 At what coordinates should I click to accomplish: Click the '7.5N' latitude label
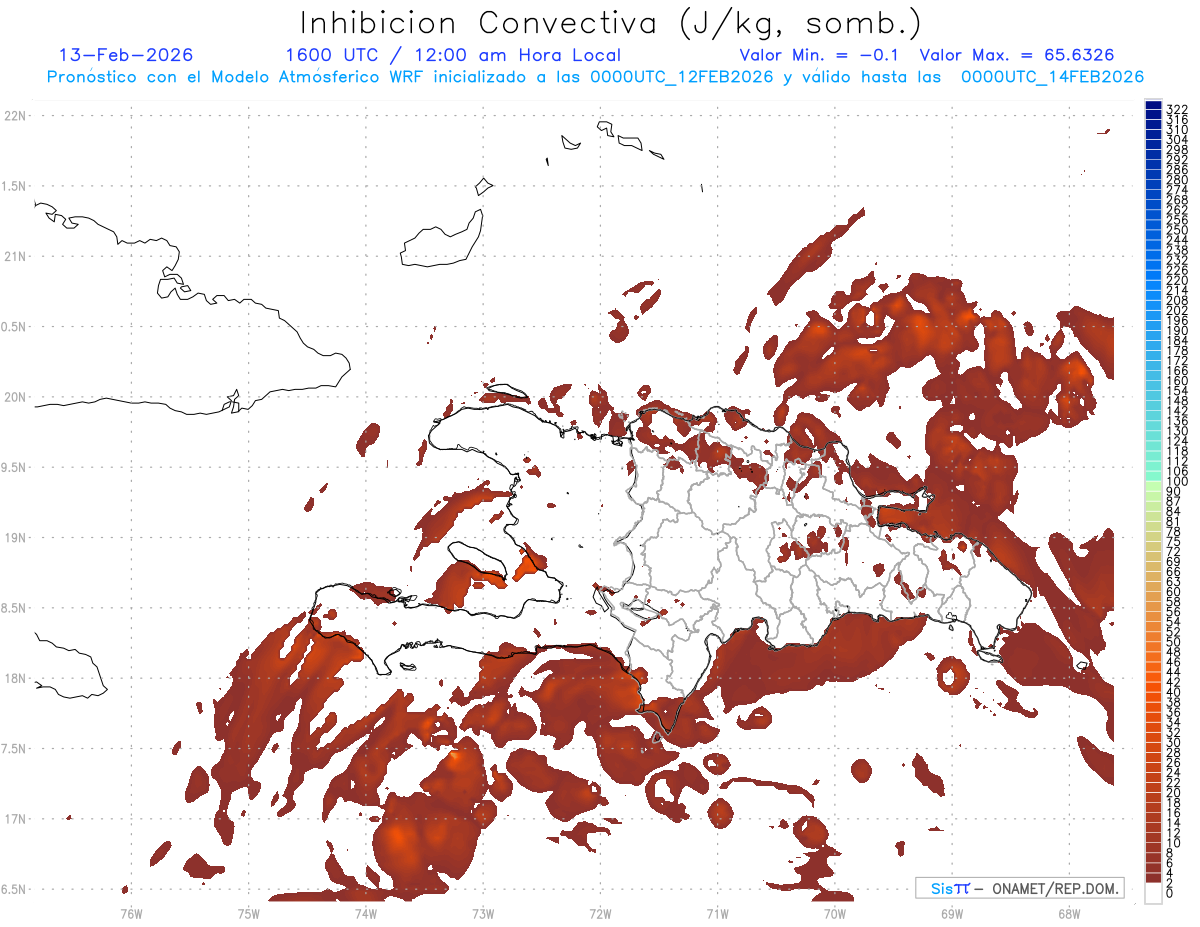[x=15, y=749]
